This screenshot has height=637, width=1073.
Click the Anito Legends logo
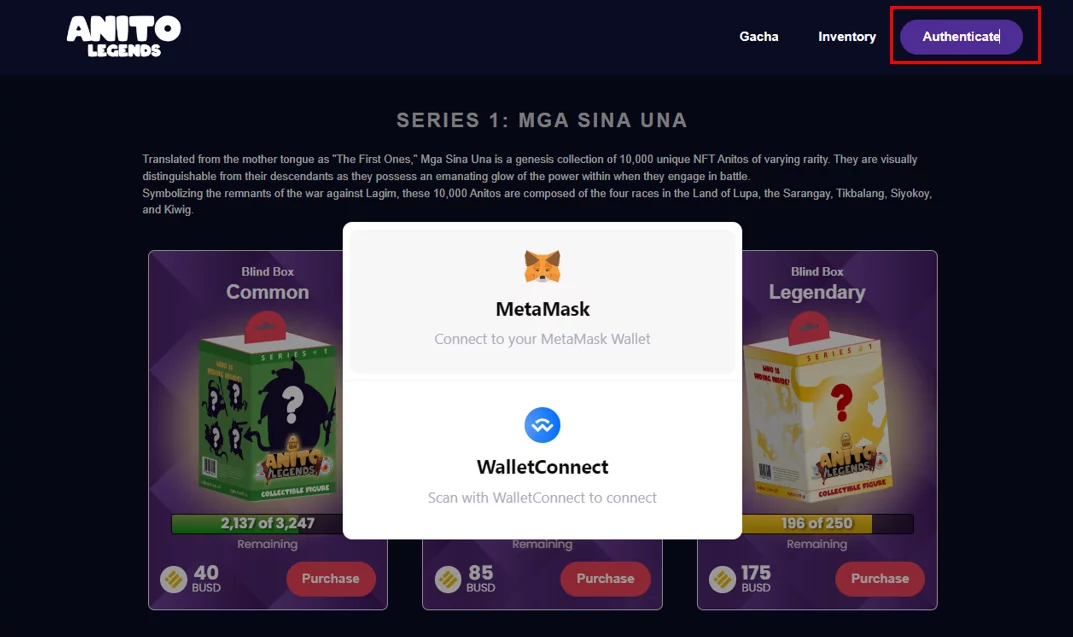[124, 36]
